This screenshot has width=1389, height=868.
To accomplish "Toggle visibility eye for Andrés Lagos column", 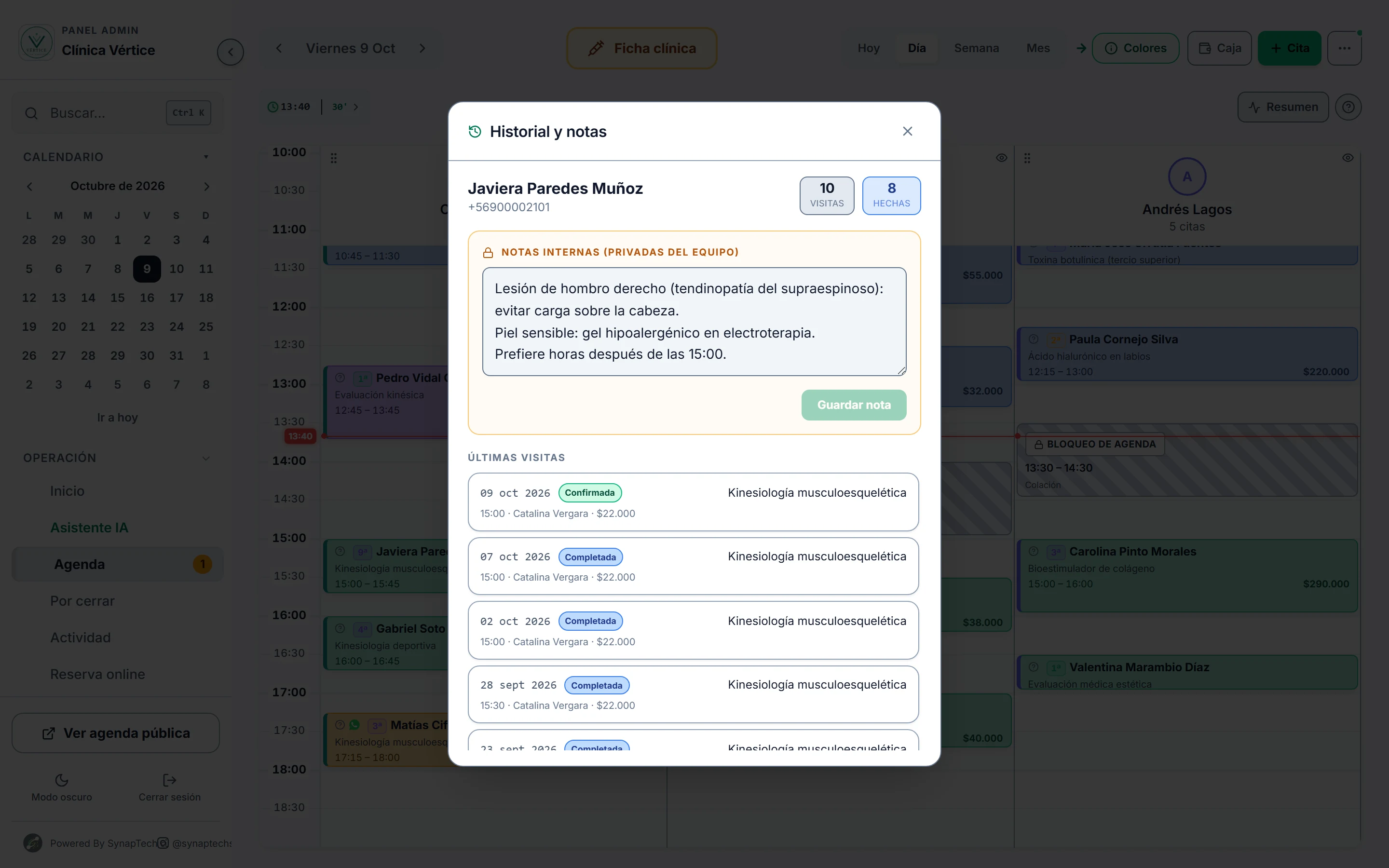I will [1348, 158].
